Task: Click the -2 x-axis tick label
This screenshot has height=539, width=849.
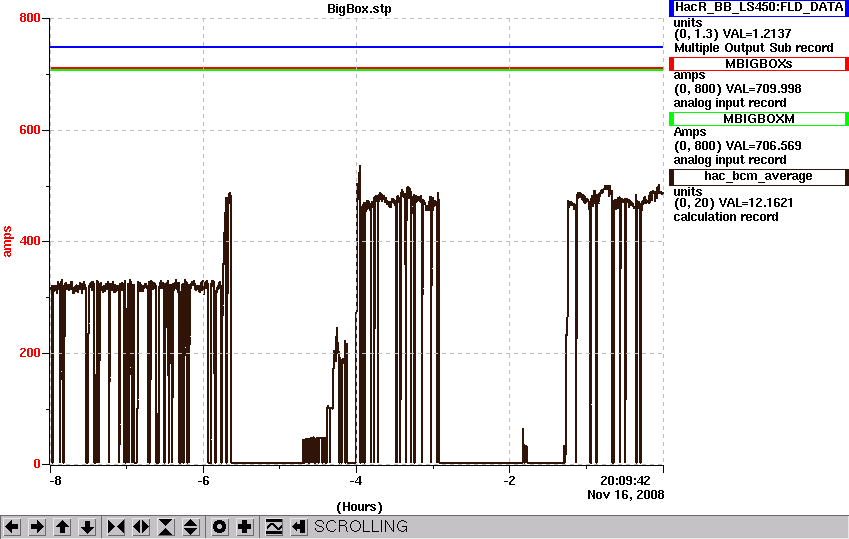Action: [x=509, y=481]
